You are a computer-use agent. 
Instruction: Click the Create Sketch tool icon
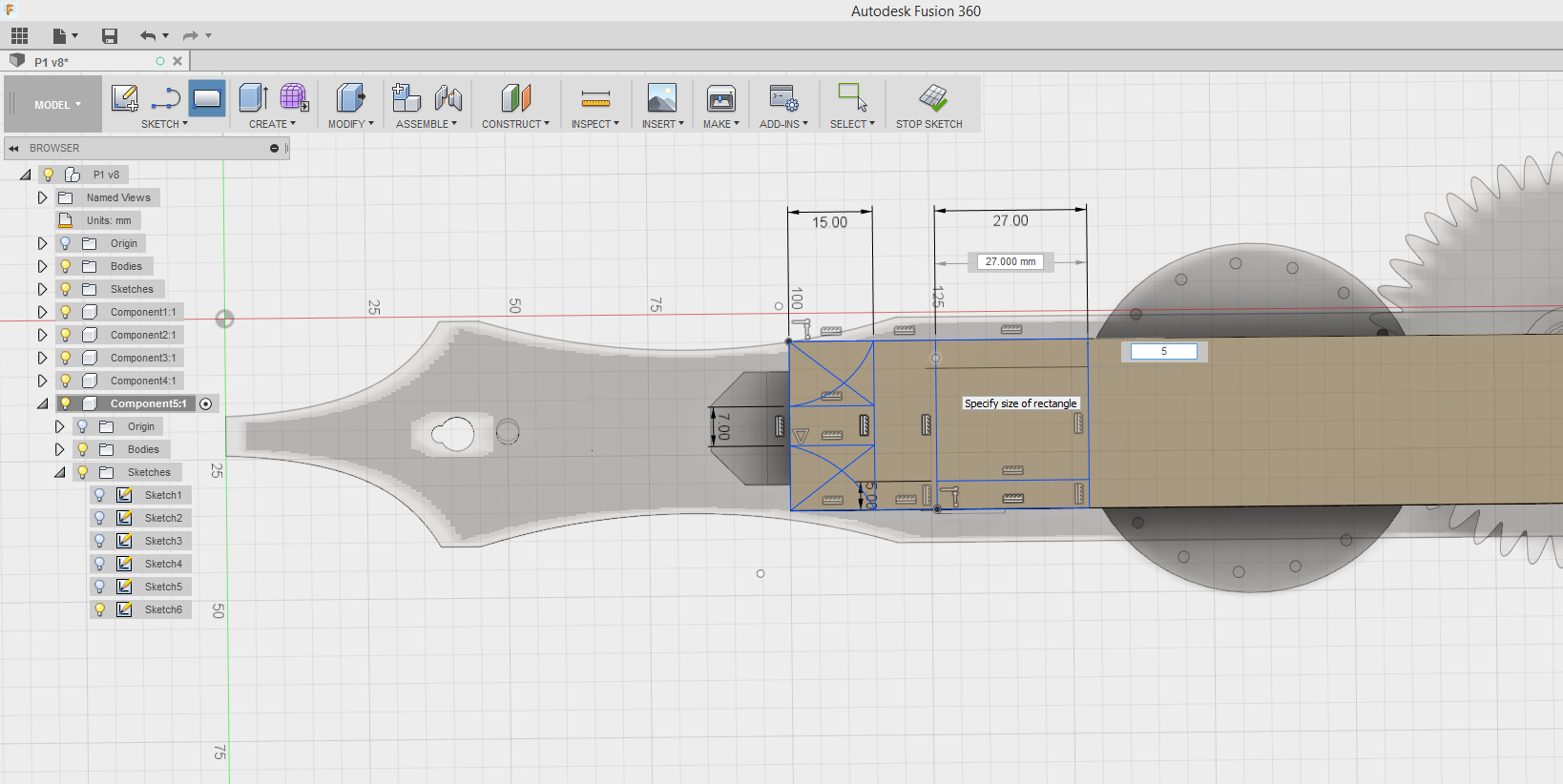(x=125, y=98)
